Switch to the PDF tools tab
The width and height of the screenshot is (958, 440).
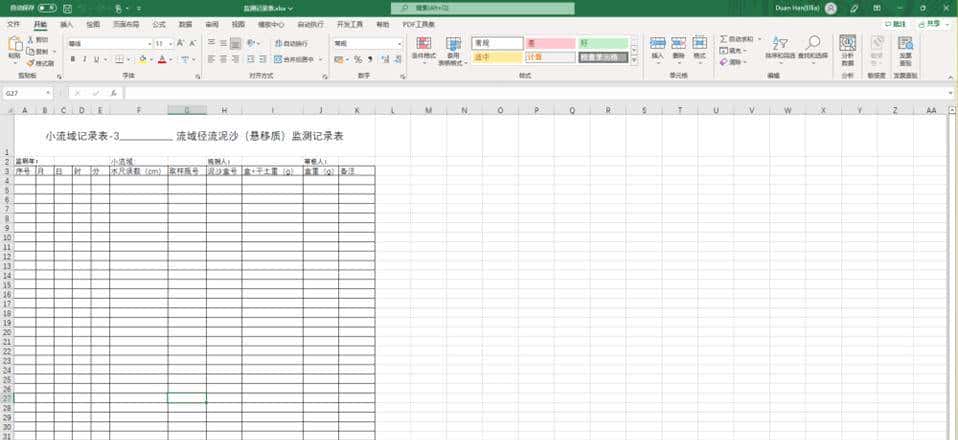[419, 24]
